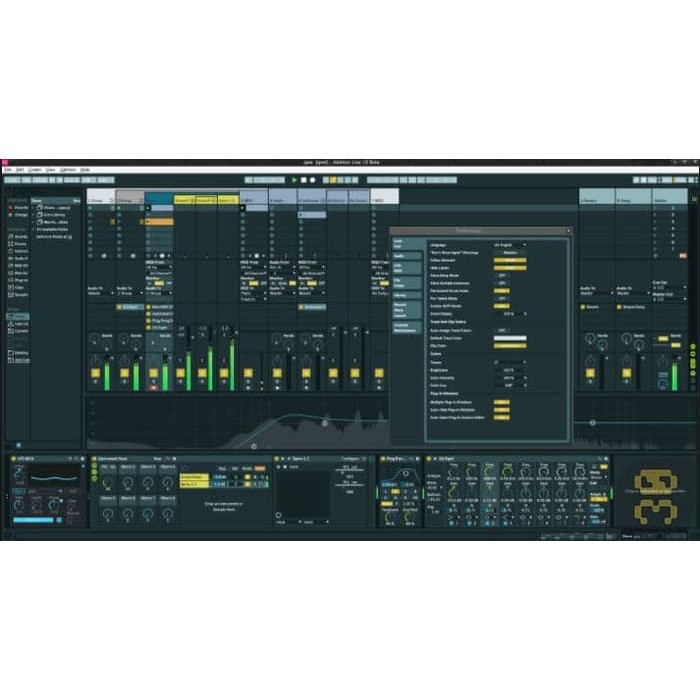Switch to Licenses Maintenance preferences tab
Viewport: 700px width, 700px height.
[x=407, y=328]
